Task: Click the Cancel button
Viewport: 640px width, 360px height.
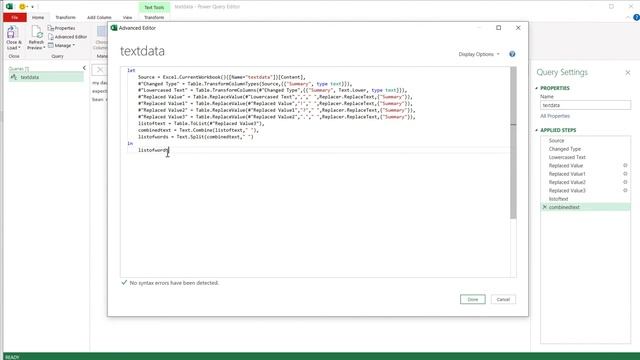Action: tap(503, 299)
